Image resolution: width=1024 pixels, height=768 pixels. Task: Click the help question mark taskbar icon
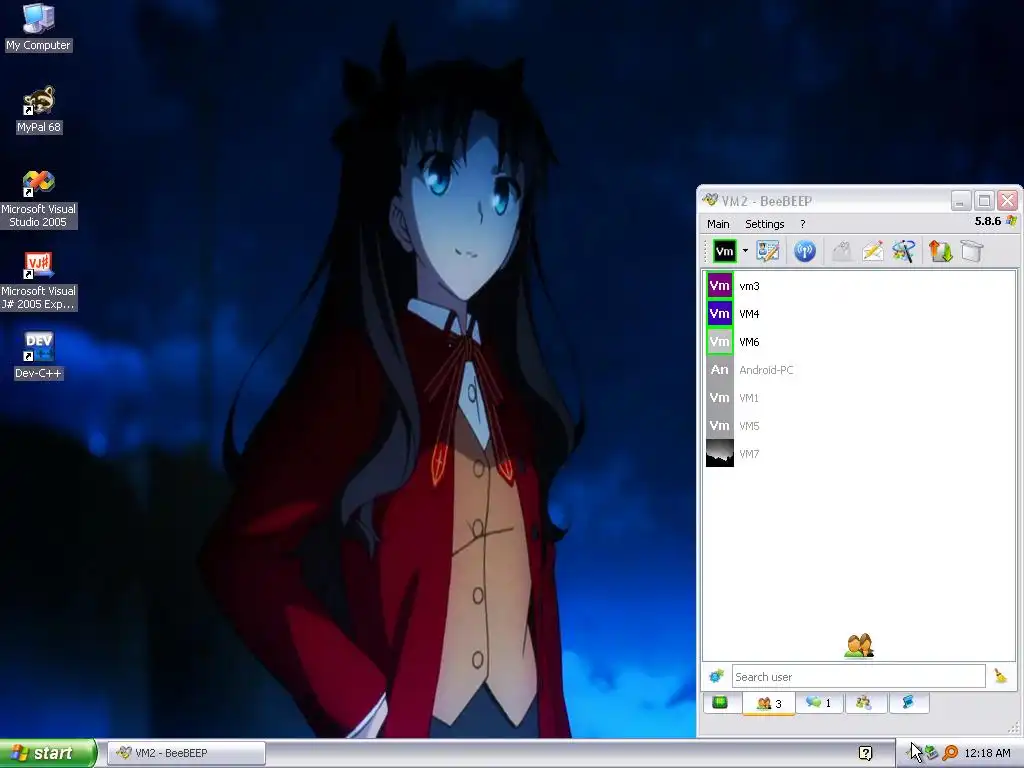865,753
